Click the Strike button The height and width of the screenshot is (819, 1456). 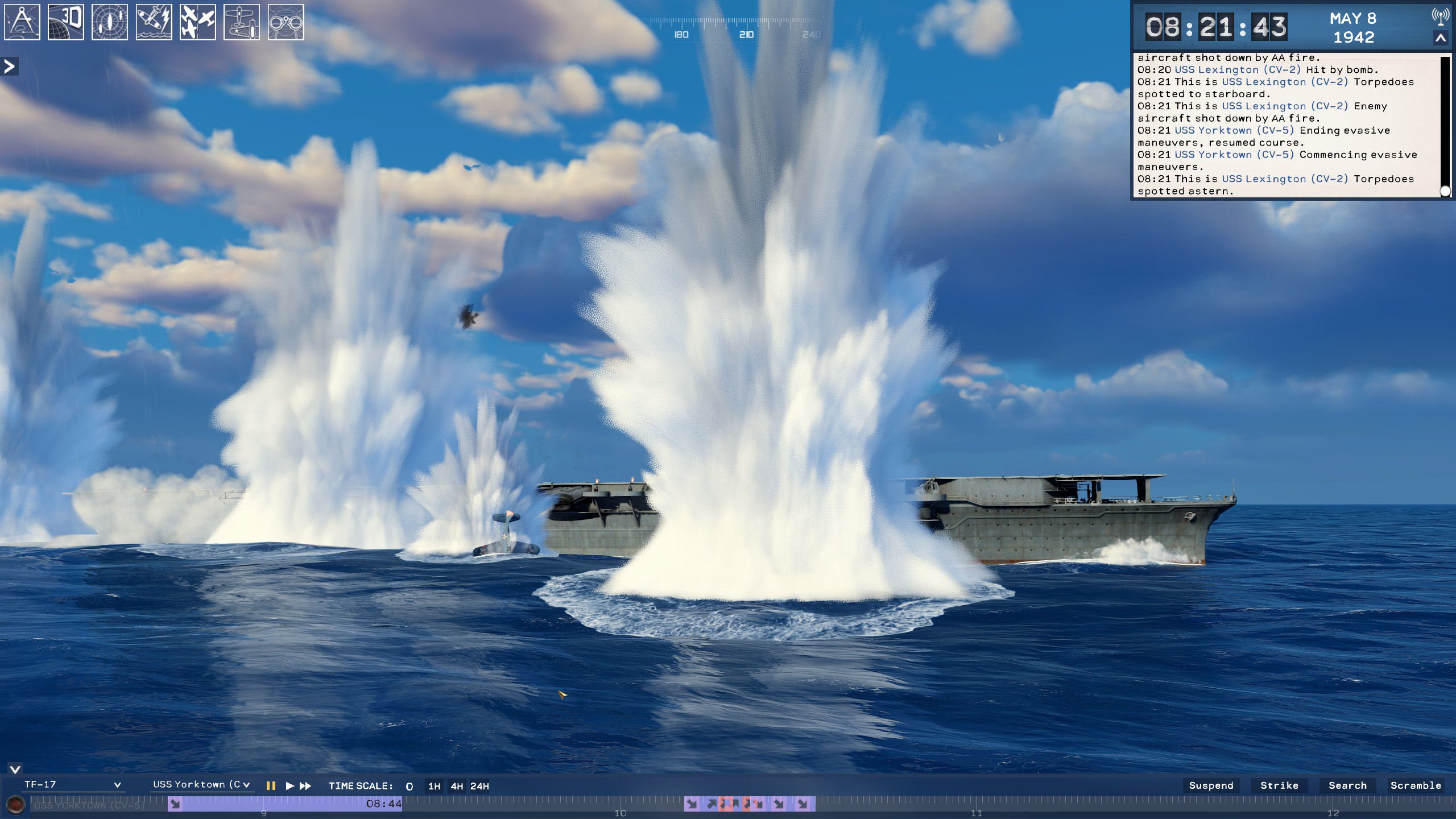1279,785
